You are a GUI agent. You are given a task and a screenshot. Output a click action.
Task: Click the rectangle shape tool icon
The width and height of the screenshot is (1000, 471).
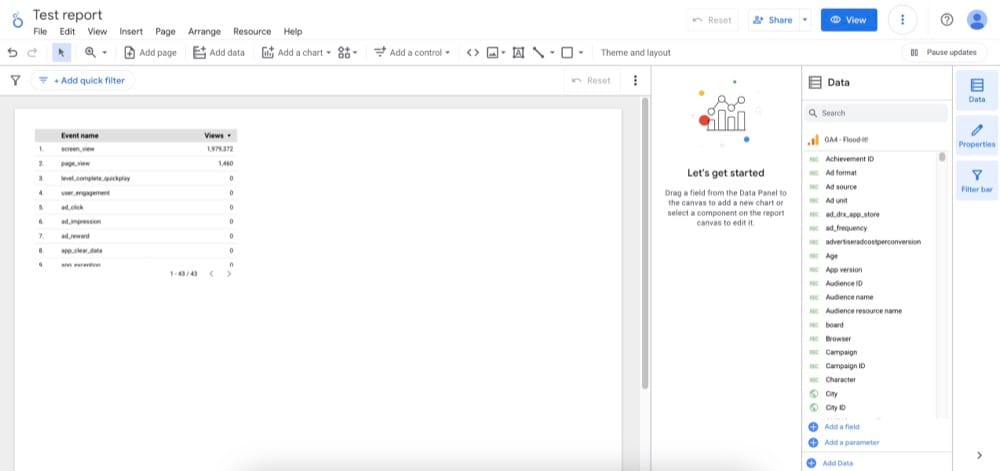coord(567,53)
